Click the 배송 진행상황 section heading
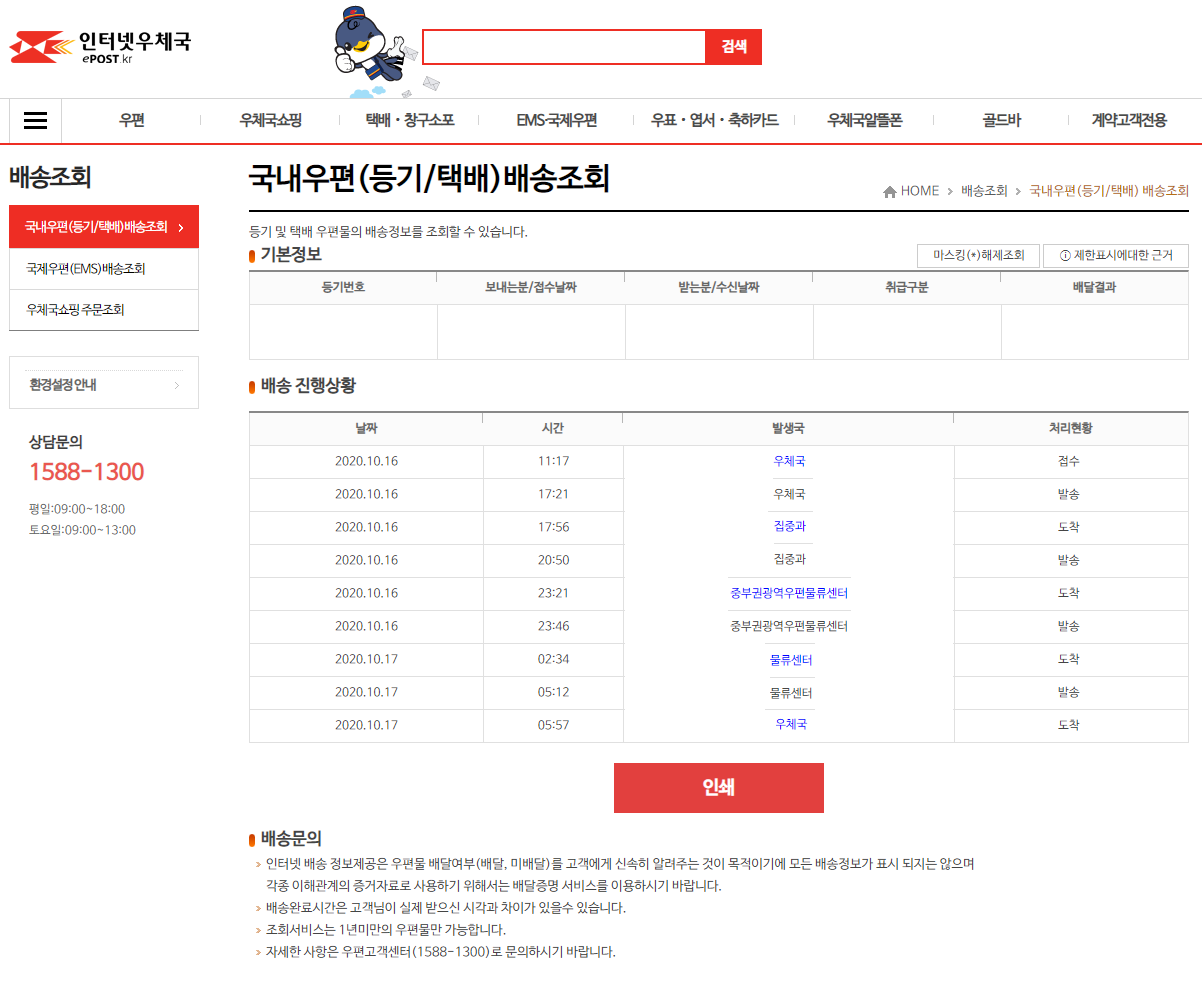This screenshot has height=1005, width=1202. [x=308, y=385]
